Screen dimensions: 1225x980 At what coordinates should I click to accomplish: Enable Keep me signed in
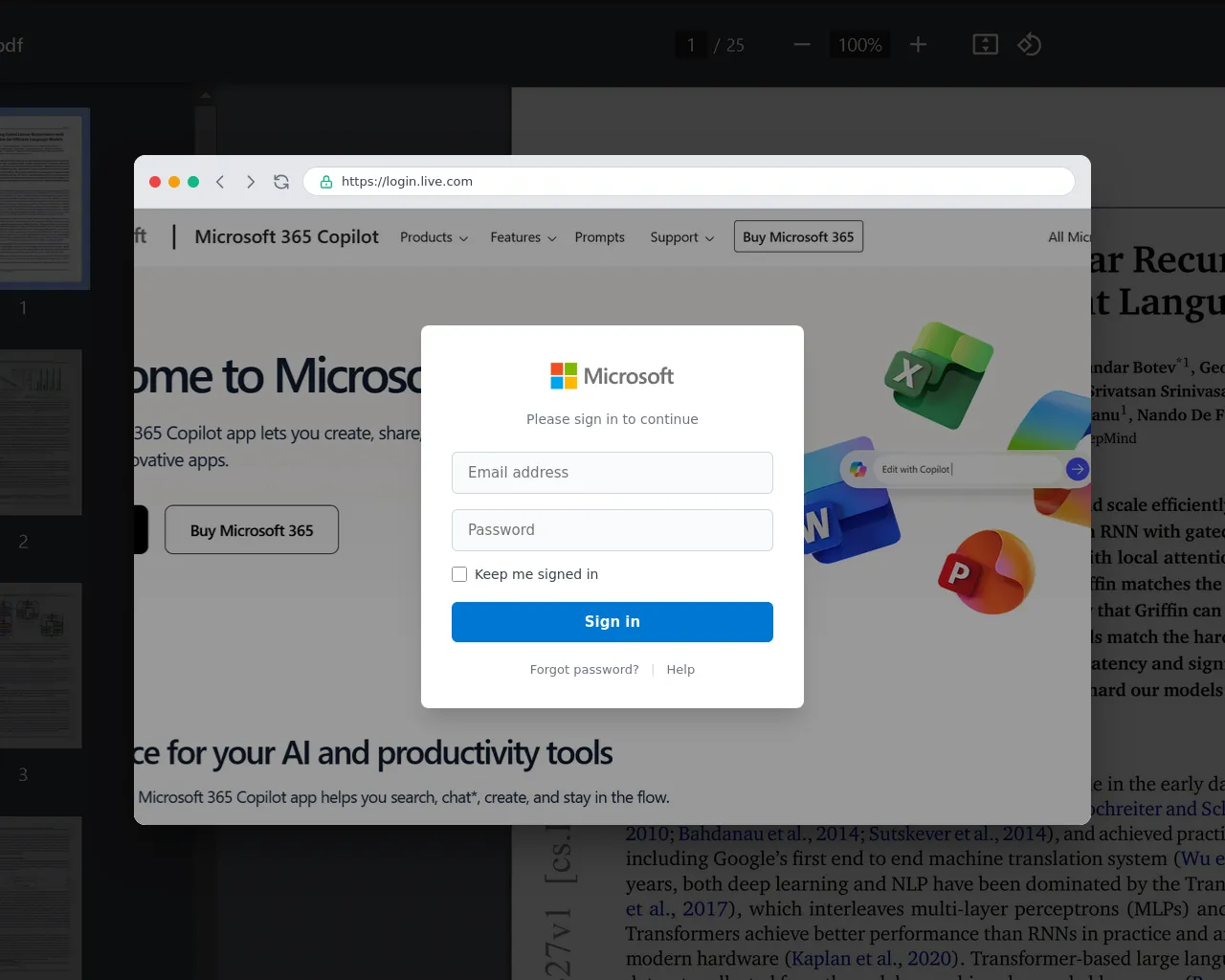pyautogui.click(x=459, y=574)
